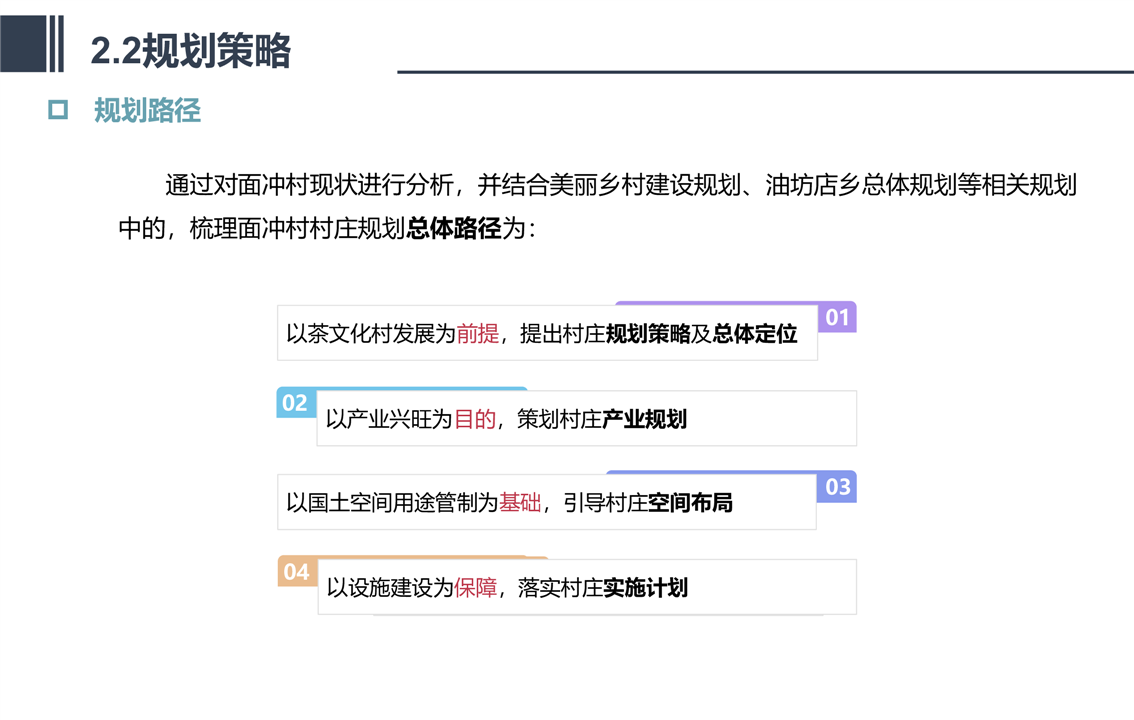Click the purple 01 number badge
This screenshot has width=1134, height=720.
tap(837, 317)
